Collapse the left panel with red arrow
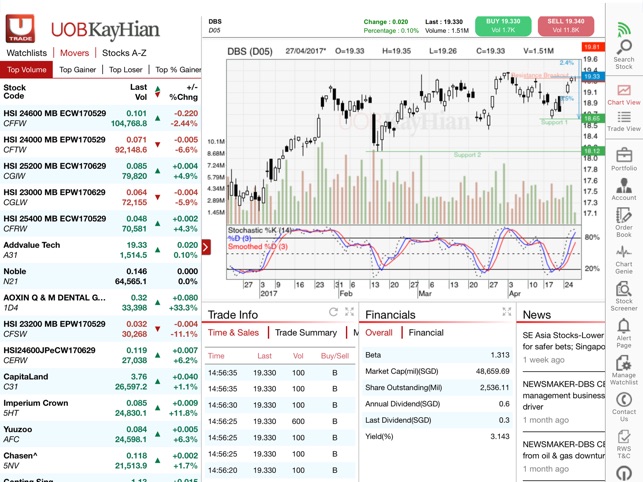This screenshot has width=643, height=482. tap(206, 247)
